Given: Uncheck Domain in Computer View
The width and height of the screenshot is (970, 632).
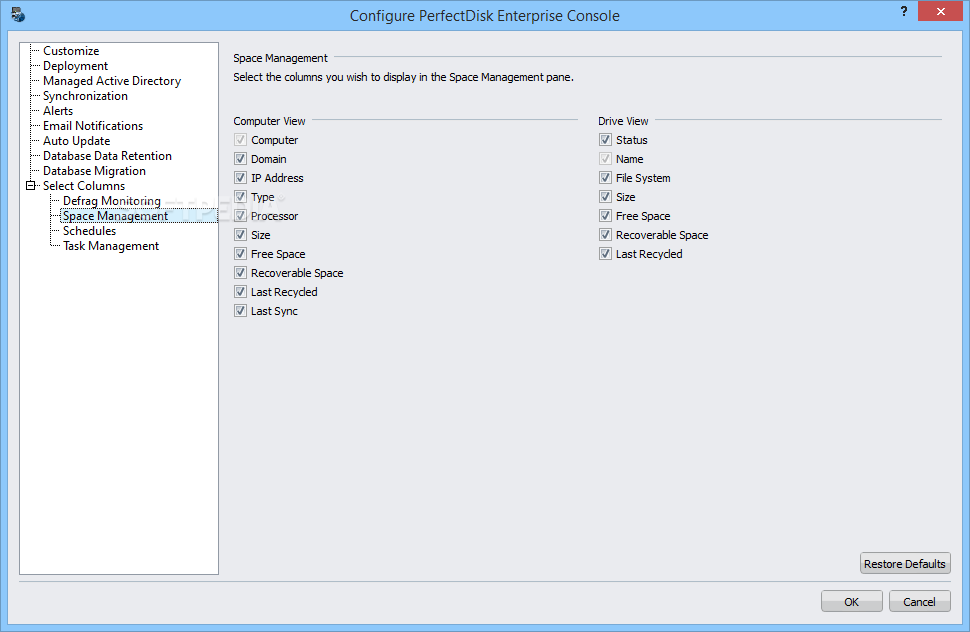Looking at the screenshot, I should click(241, 159).
